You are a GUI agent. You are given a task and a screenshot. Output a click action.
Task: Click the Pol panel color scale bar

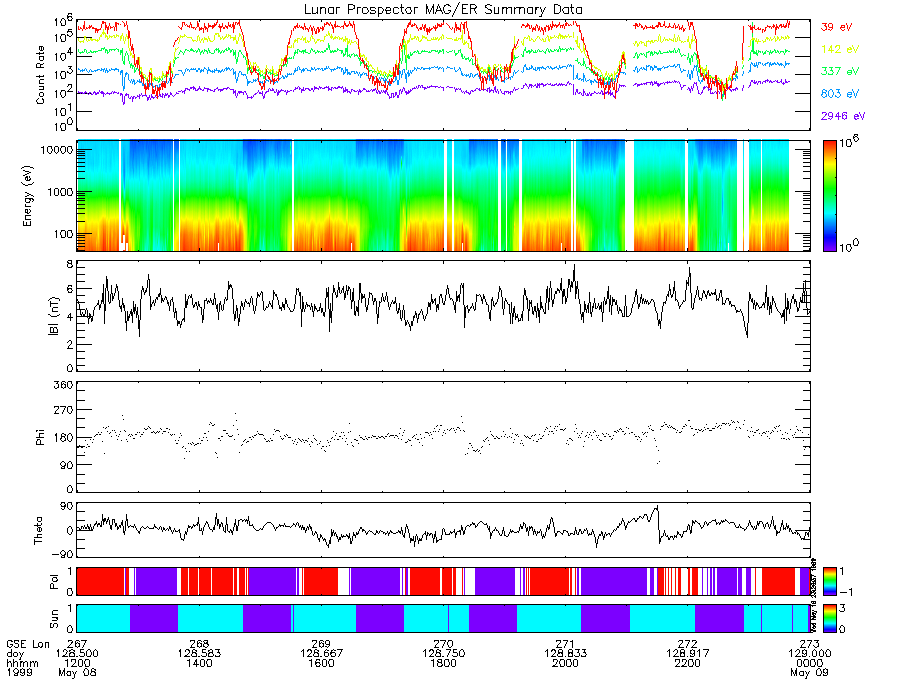(829, 581)
